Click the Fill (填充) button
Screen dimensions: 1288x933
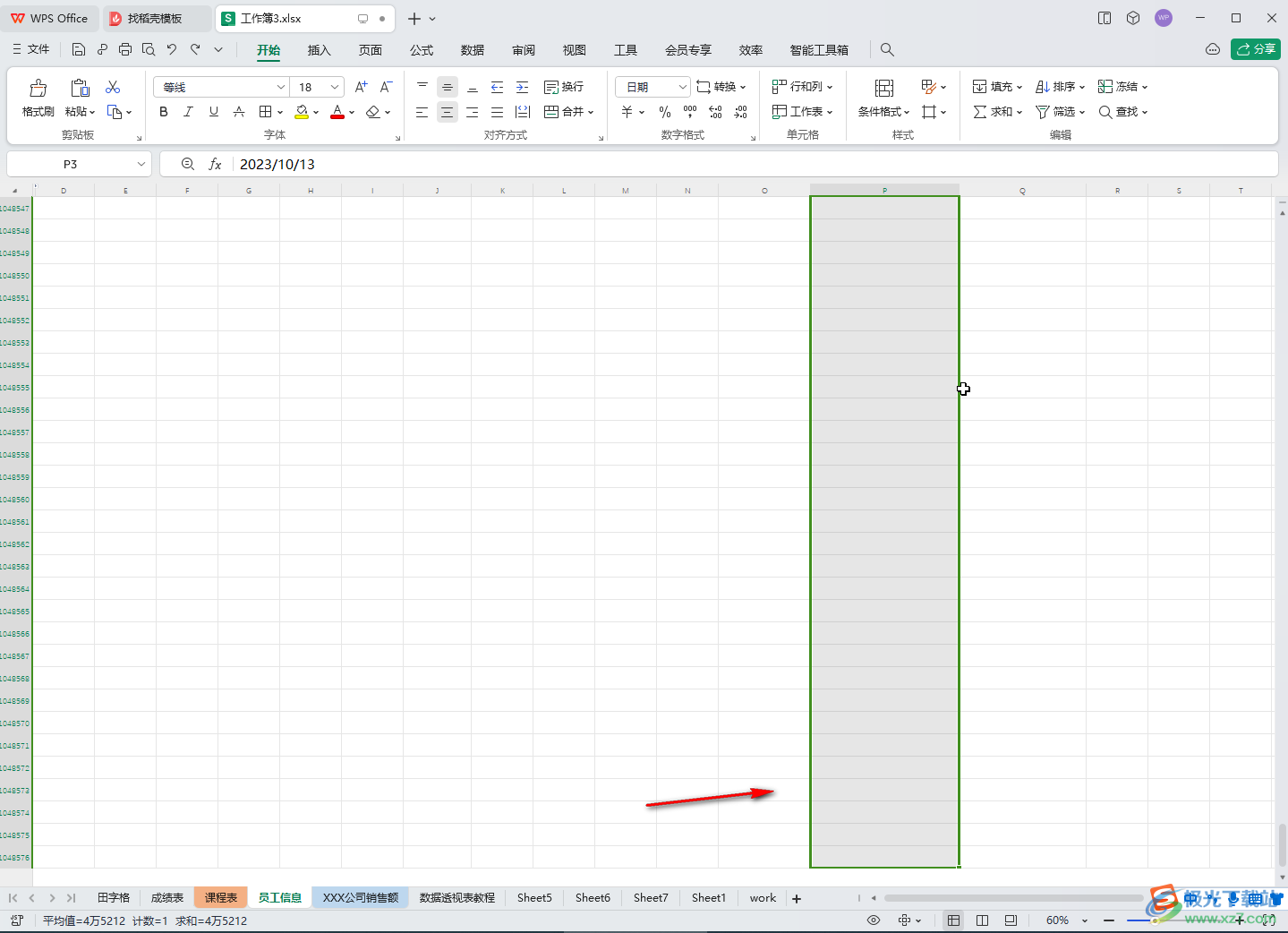click(x=997, y=87)
